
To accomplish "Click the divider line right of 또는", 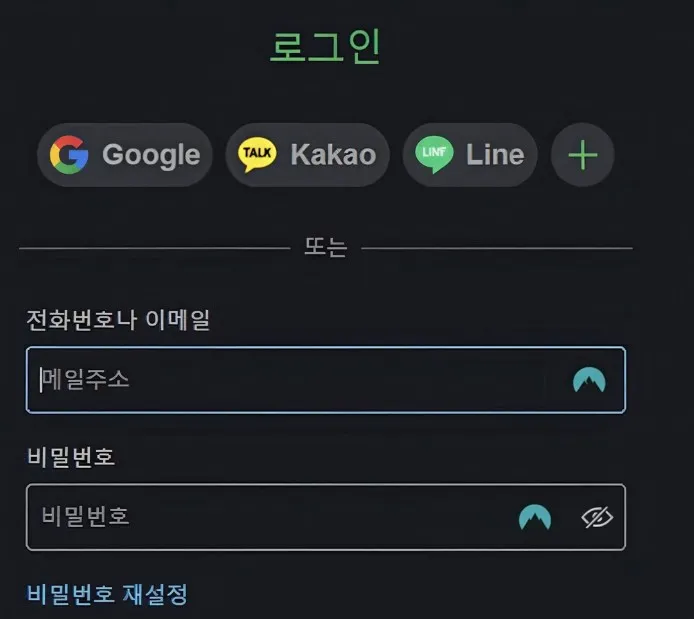I will point(496,248).
